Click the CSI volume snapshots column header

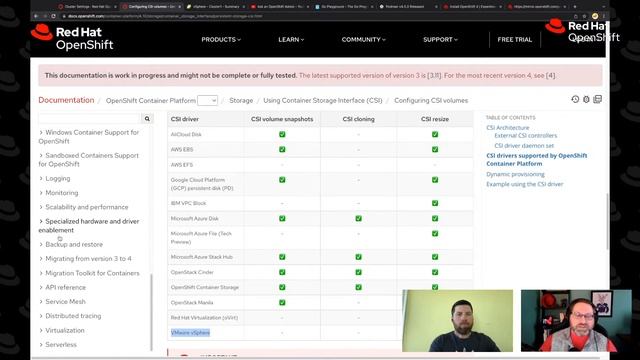click(x=282, y=119)
